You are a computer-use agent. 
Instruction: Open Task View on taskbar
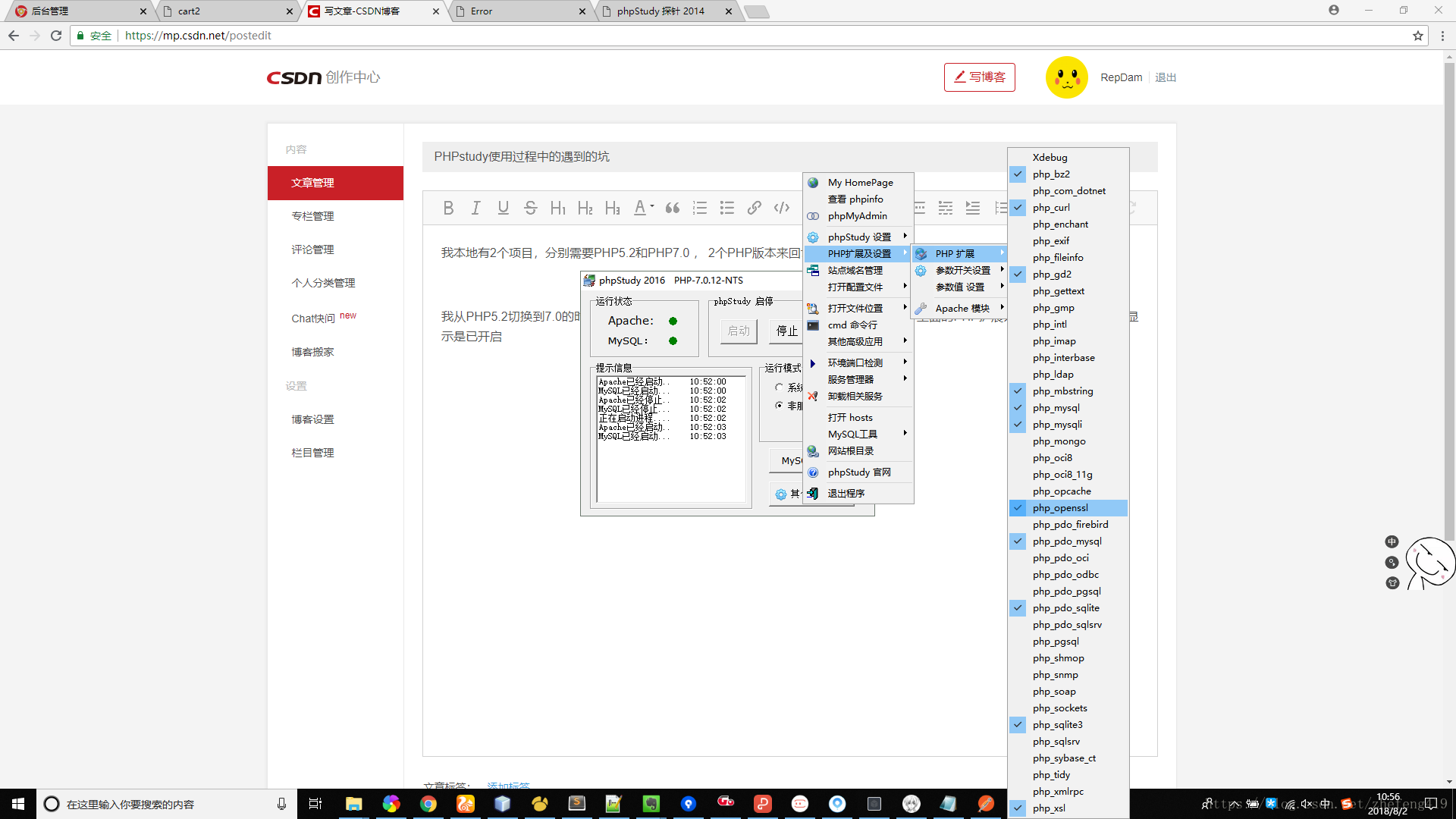pyautogui.click(x=315, y=804)
